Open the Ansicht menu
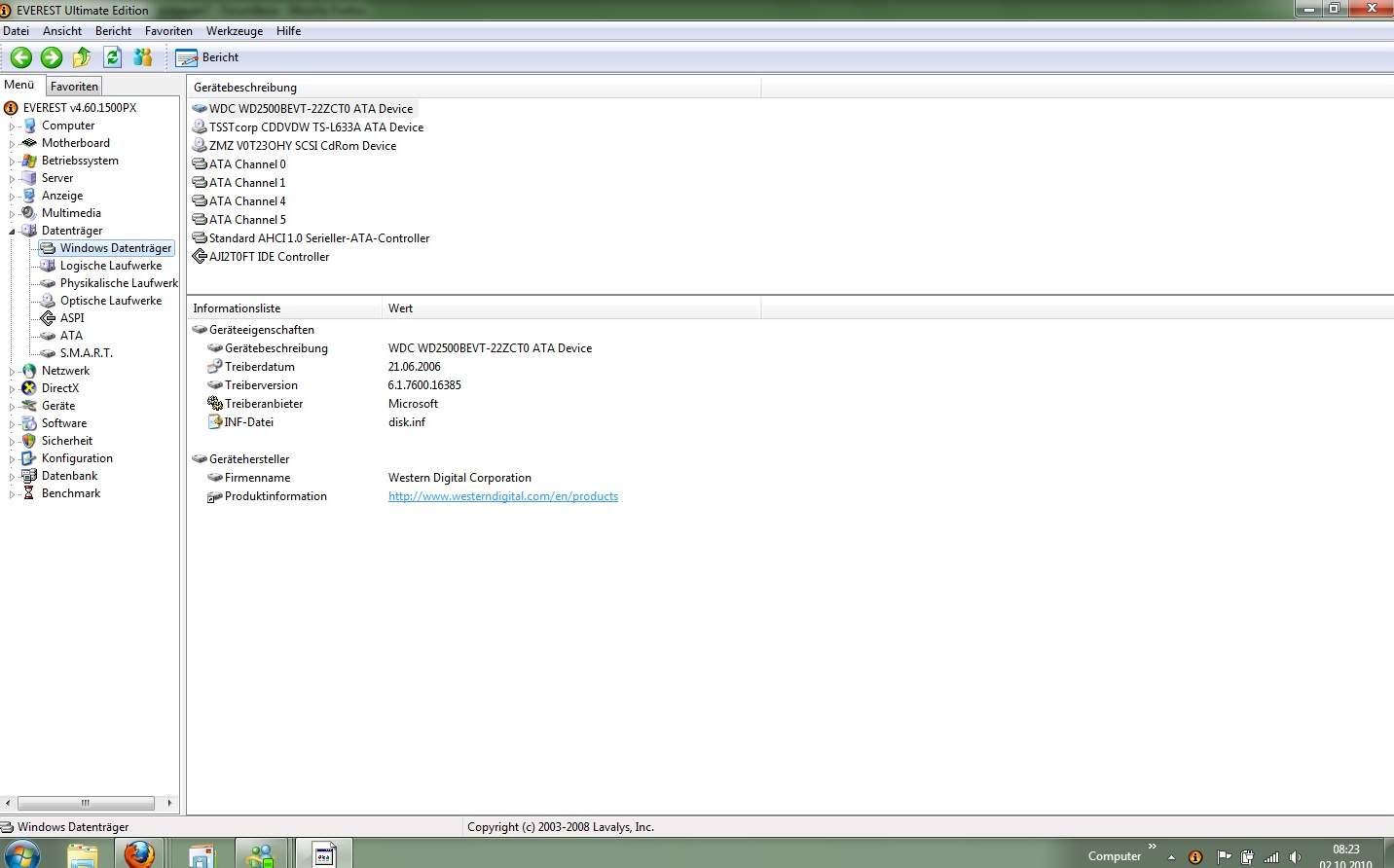Image resolution: width=1394 pixels, height=868 pixels. (x=62, y=31)
